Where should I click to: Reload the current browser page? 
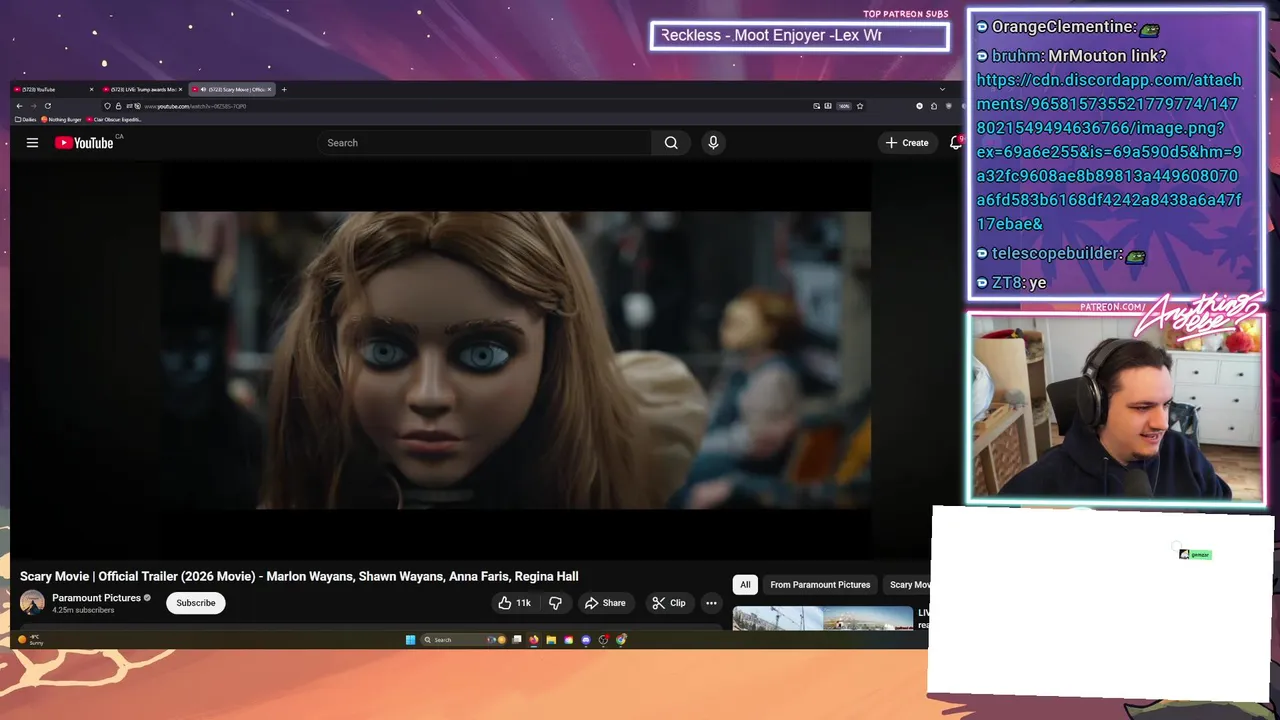coord(48,106)
